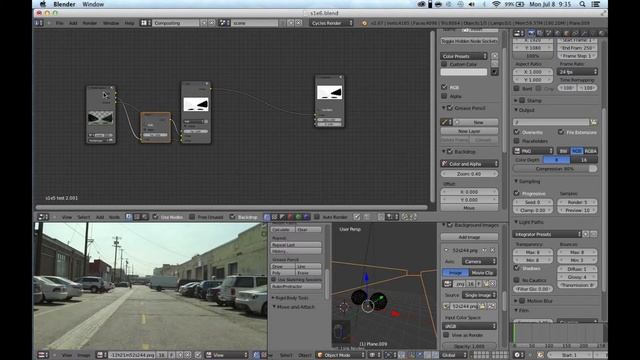Remove the 52s244.png background image

(x=493, y=250)
